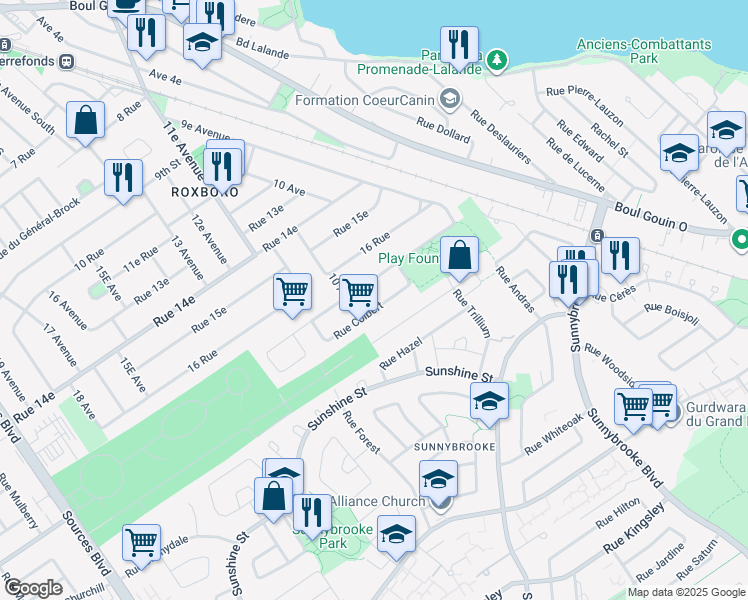Image resolution: width=748 pixels, height=600 pixels.
Task: Click the school marker beside Alliance Church
Action: pos(438,478)
